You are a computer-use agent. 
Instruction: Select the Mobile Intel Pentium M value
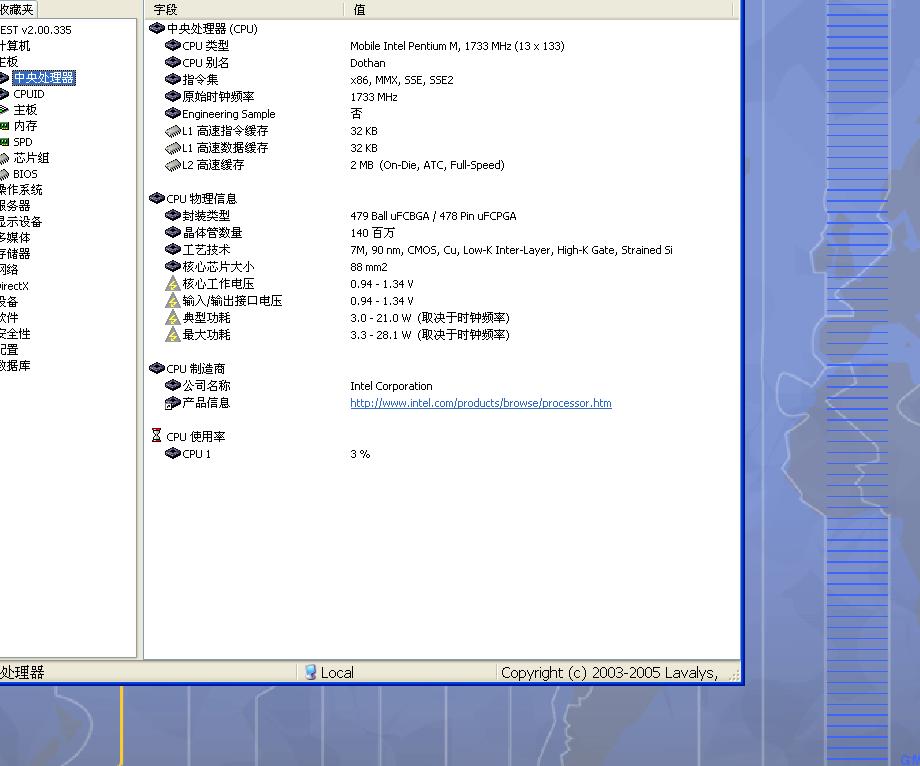tap(457, 46)
